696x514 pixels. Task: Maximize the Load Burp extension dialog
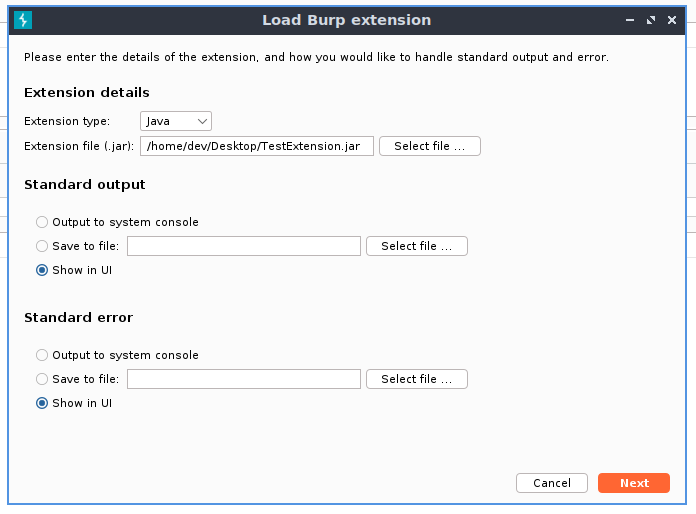pos(651,20)
